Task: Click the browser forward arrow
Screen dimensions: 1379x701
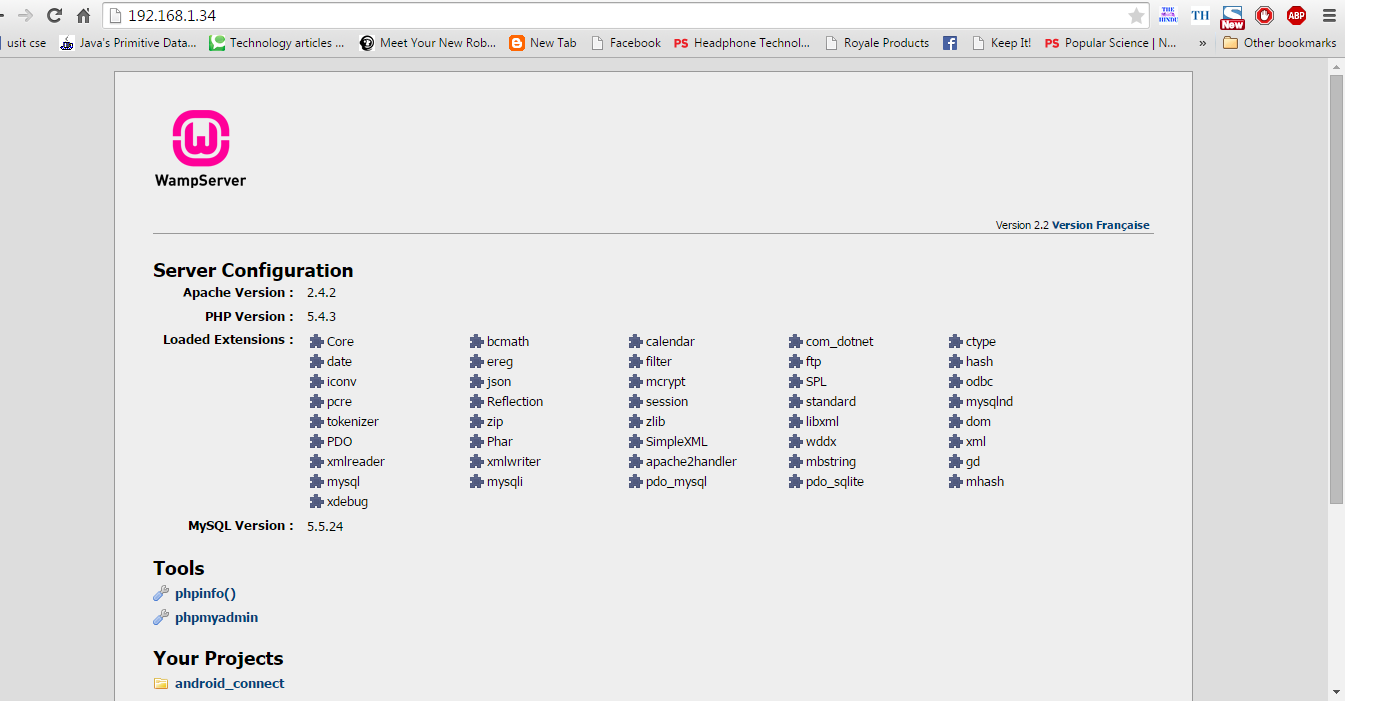Action: [x=26, y=15]
